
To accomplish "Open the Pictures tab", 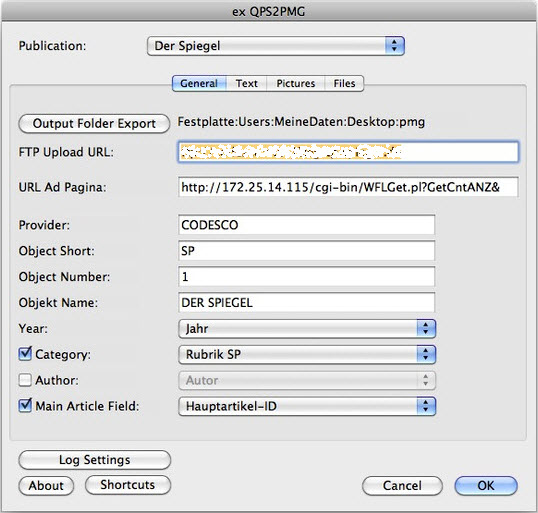I will [295, 83].
